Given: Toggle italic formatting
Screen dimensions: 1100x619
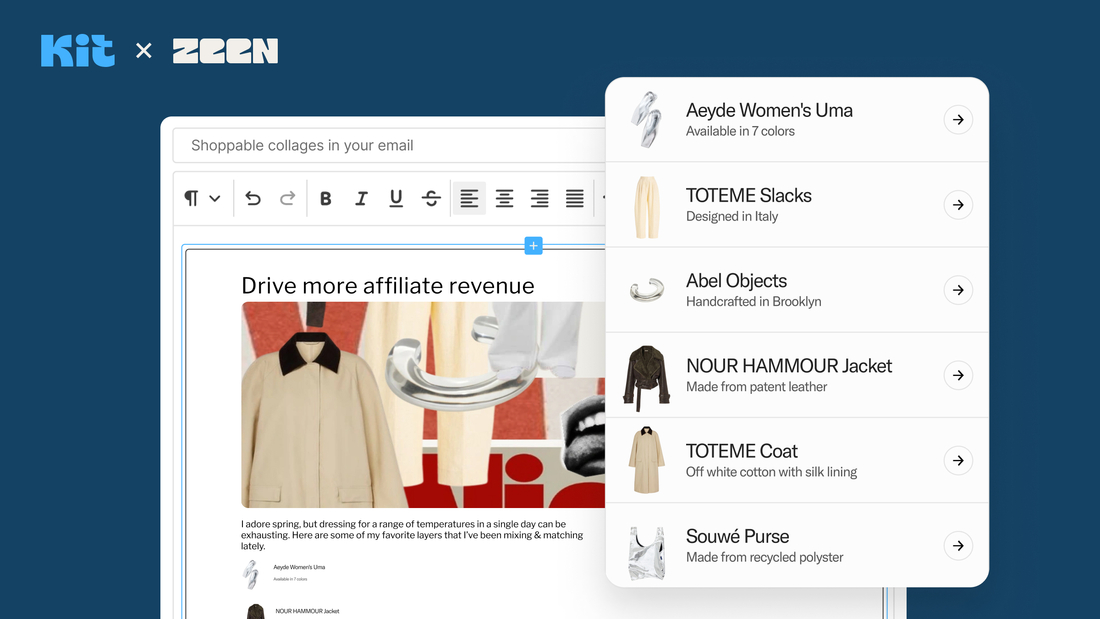Looking at the screenshot, I should [361, 199].
